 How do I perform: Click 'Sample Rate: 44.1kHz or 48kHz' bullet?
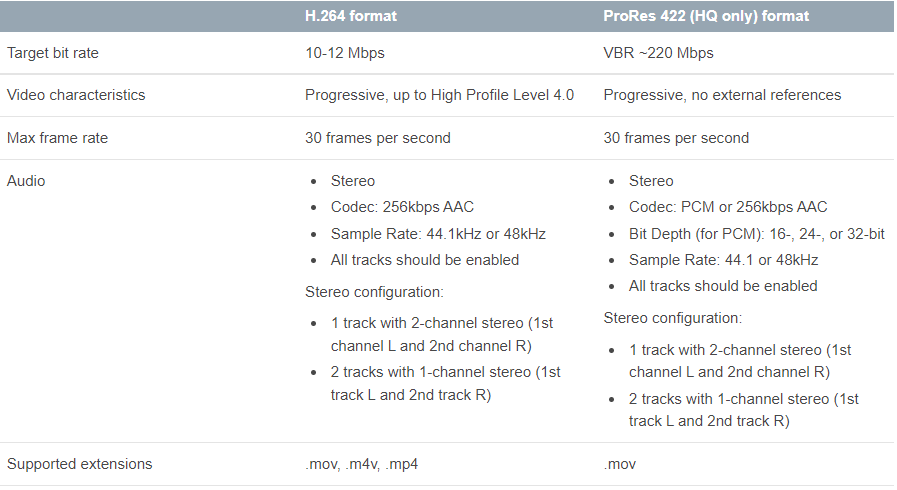tap(438, 234)
